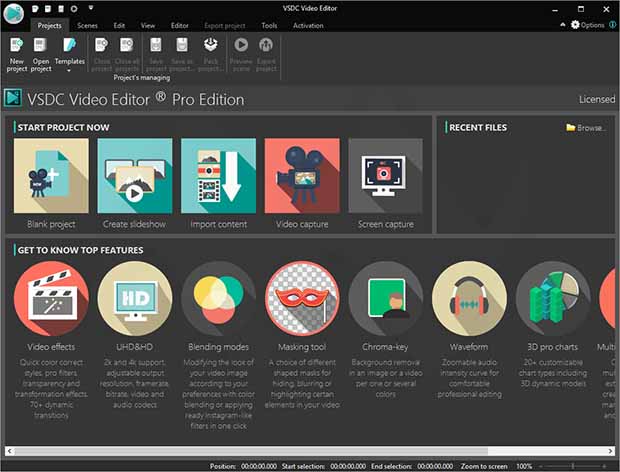
Task: Click the "3D pro charts" caption text
Action: tap(552, 347)
